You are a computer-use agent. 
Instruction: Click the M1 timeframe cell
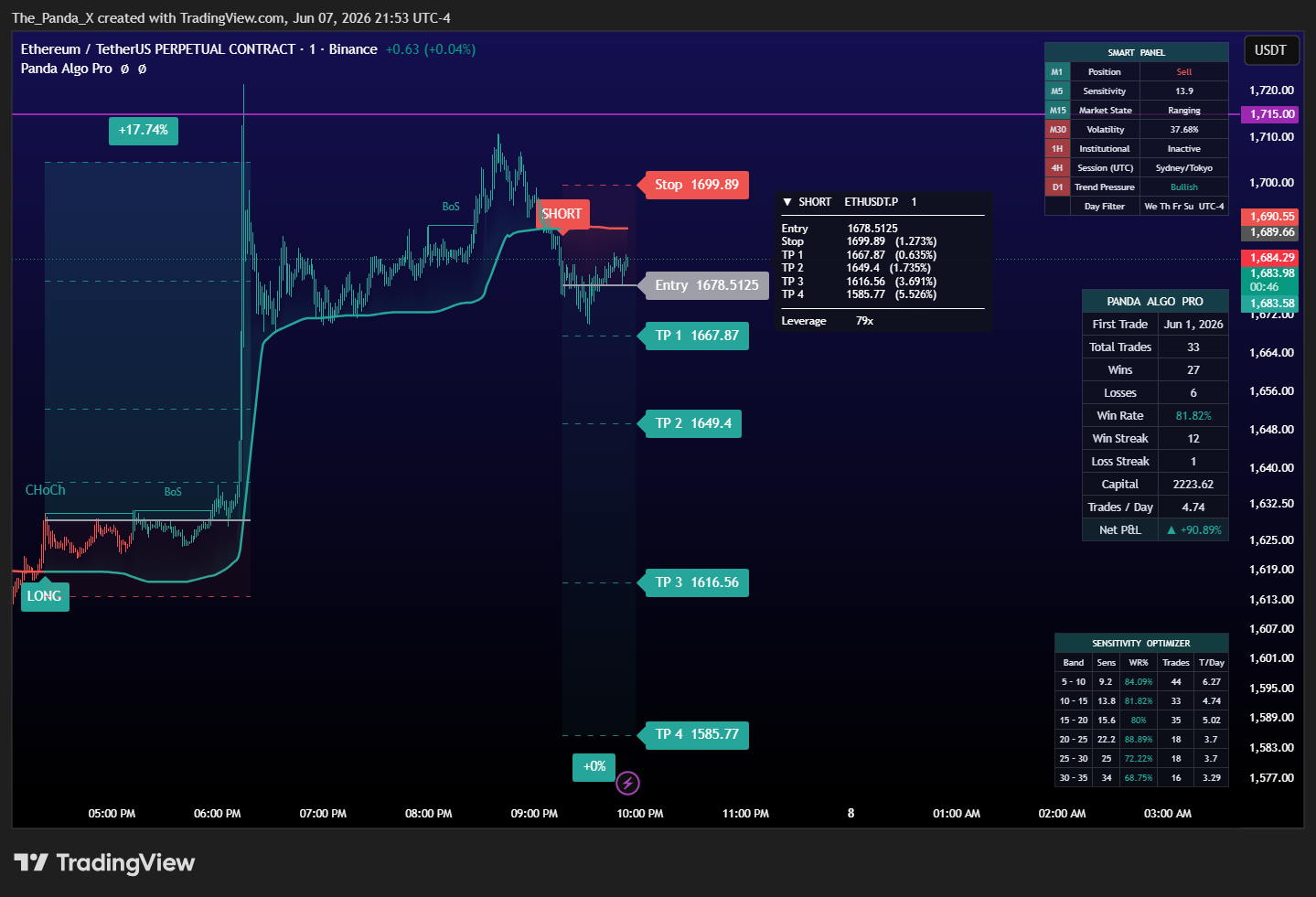pyautogui.click(x=1057, y=72)
